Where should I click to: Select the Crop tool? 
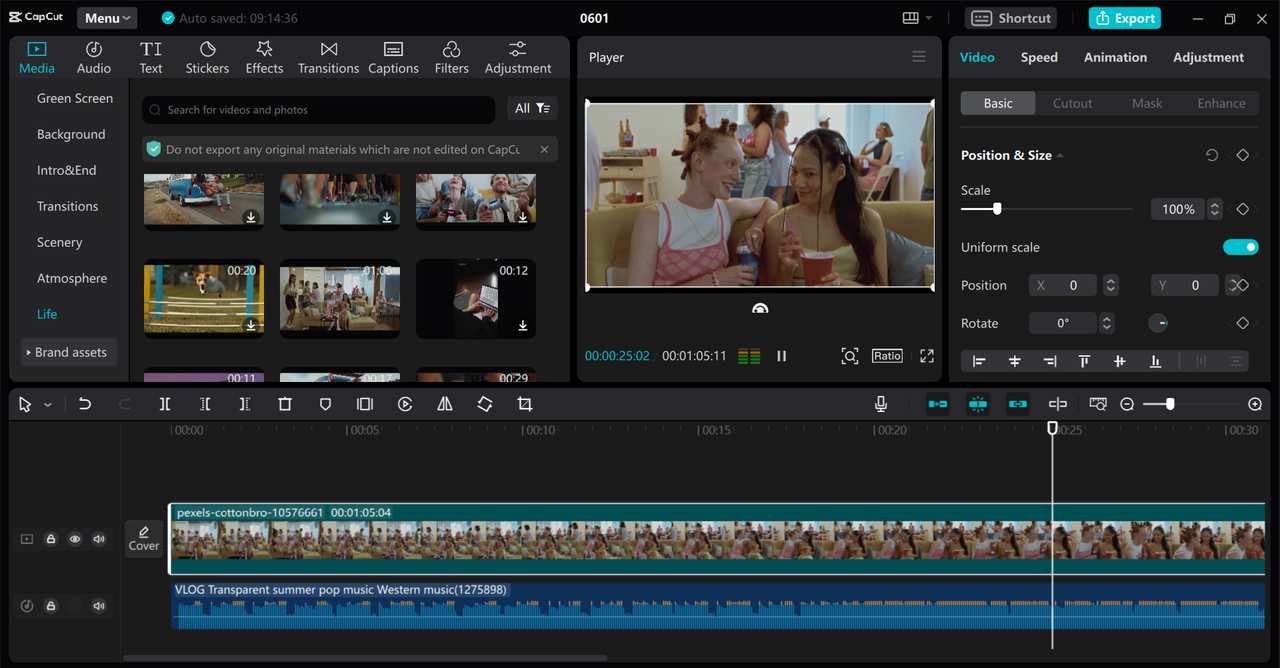coord(525,404)
